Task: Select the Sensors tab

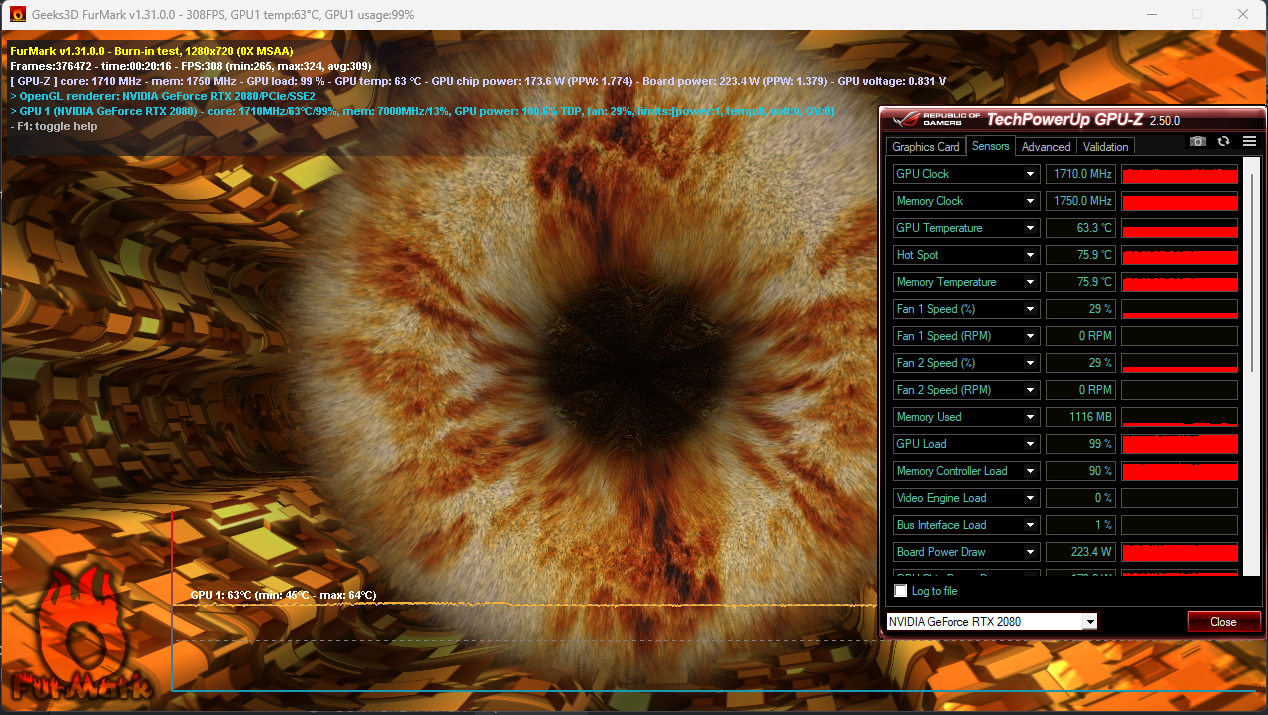Action: click(x=991, y=146)
